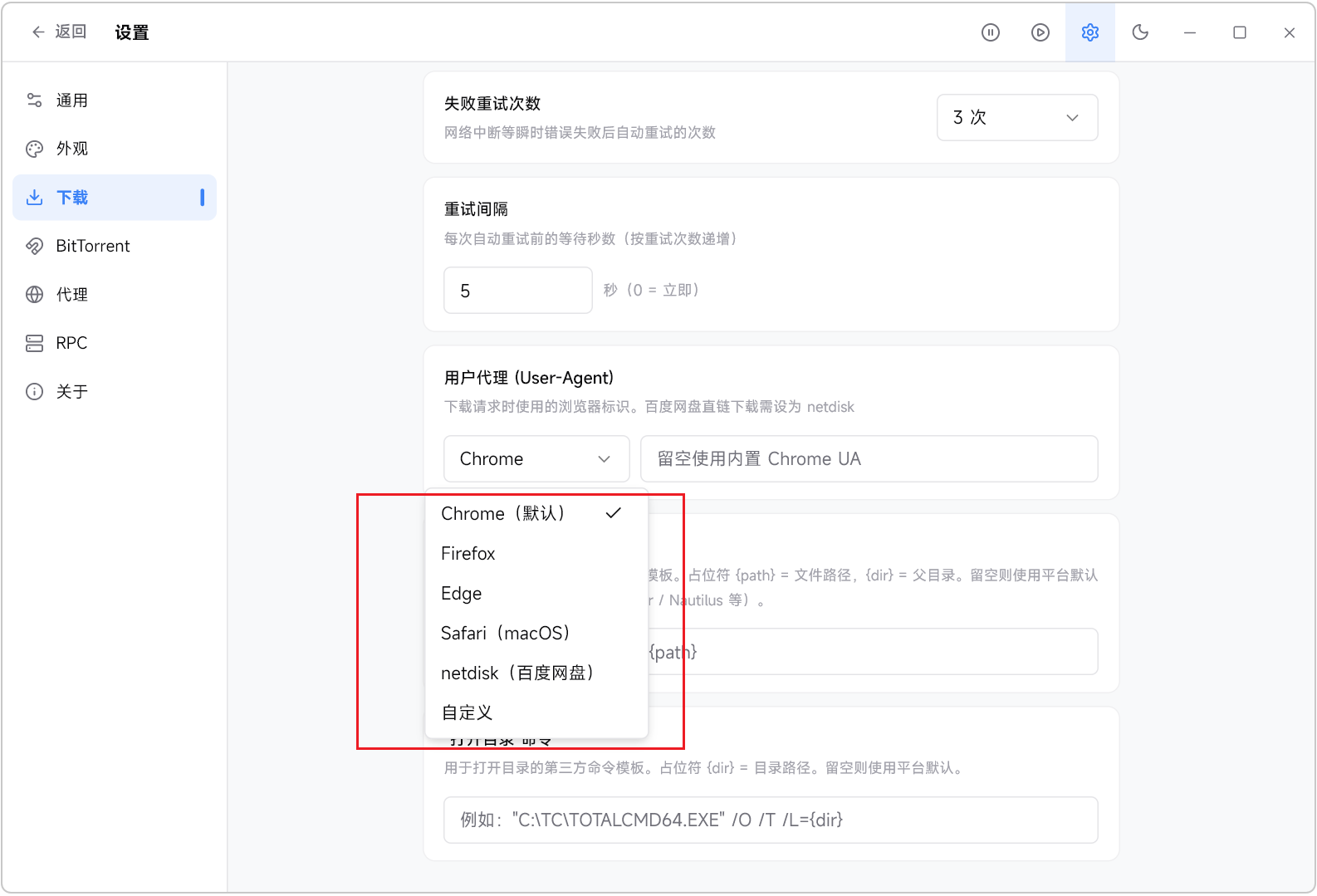
Task: Open the 代理 settings tab
Action: click(x=115, y=295)
